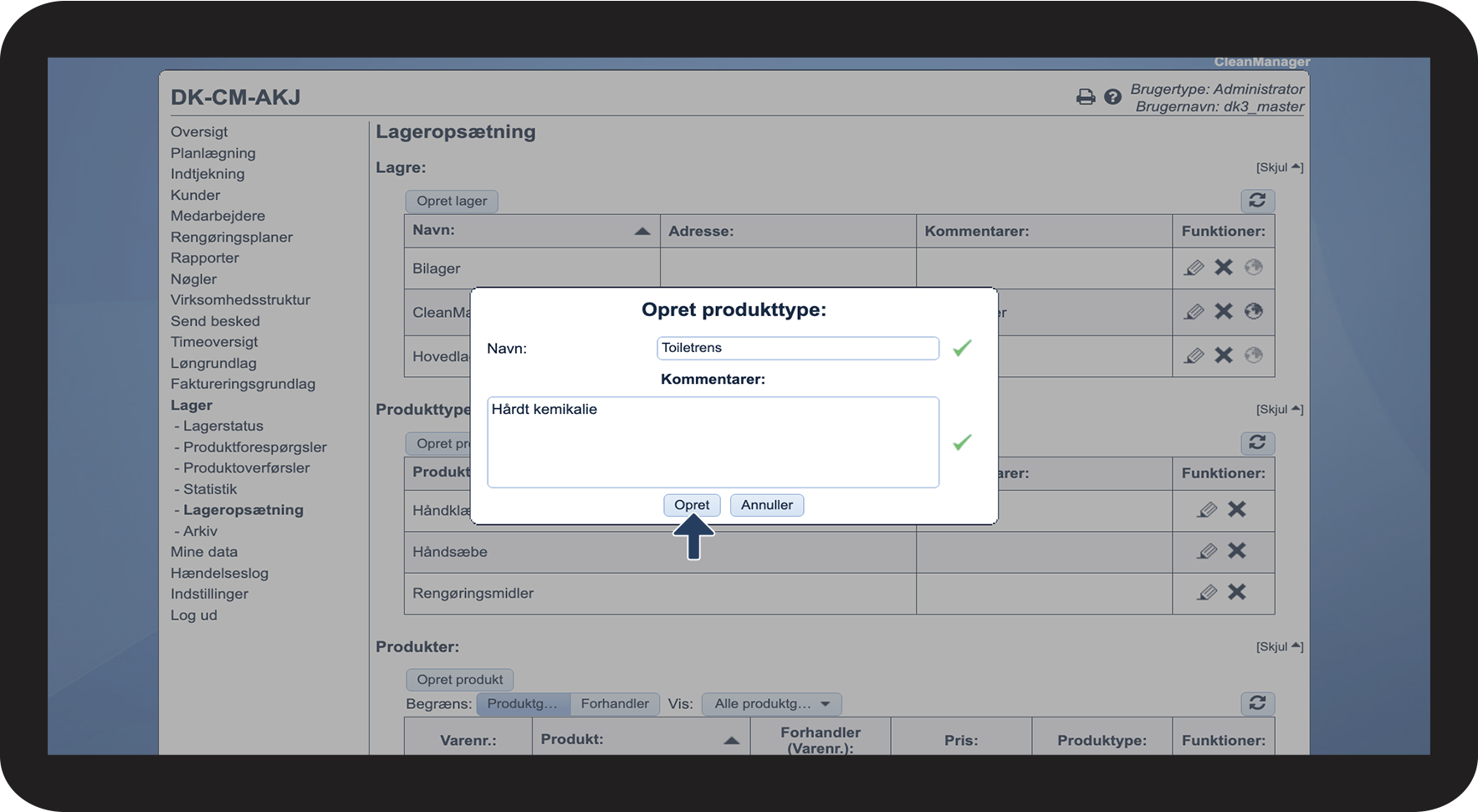The width and height of the screenshot is (1478, 812).
Task: Sort warehouses by Navn column arrow
Action: (x=642, y=232)
